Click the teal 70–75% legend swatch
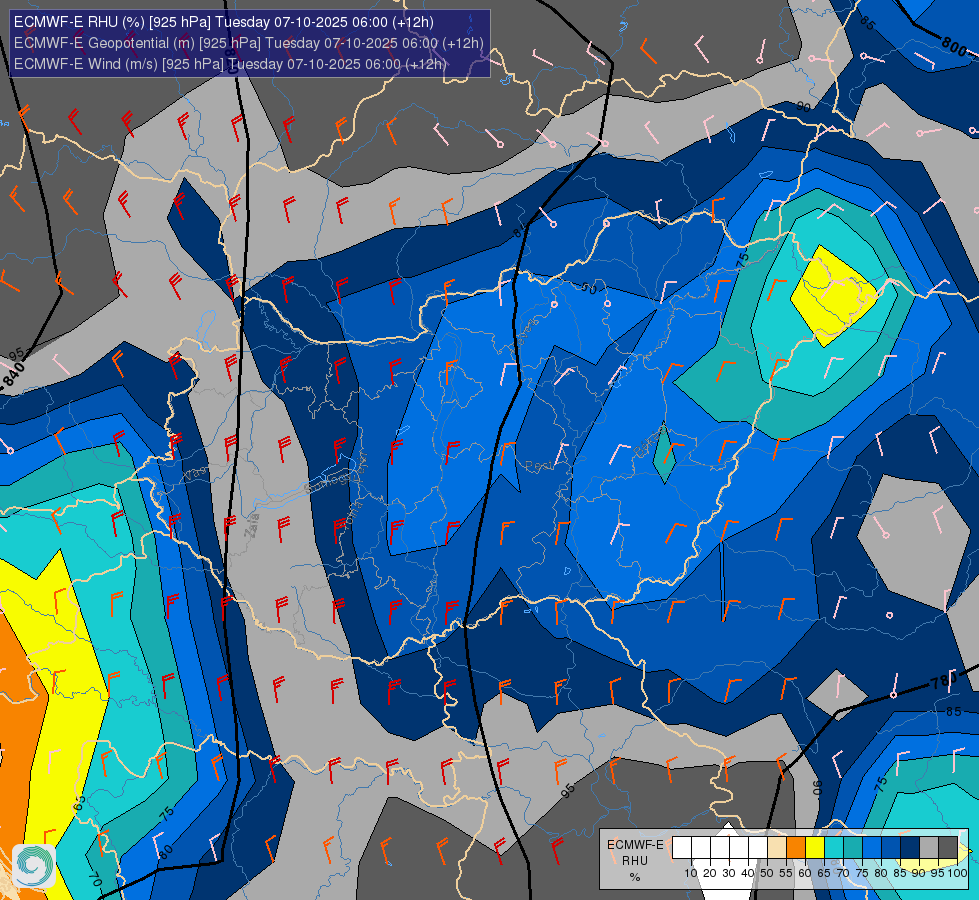 click(x=853, y=848)
